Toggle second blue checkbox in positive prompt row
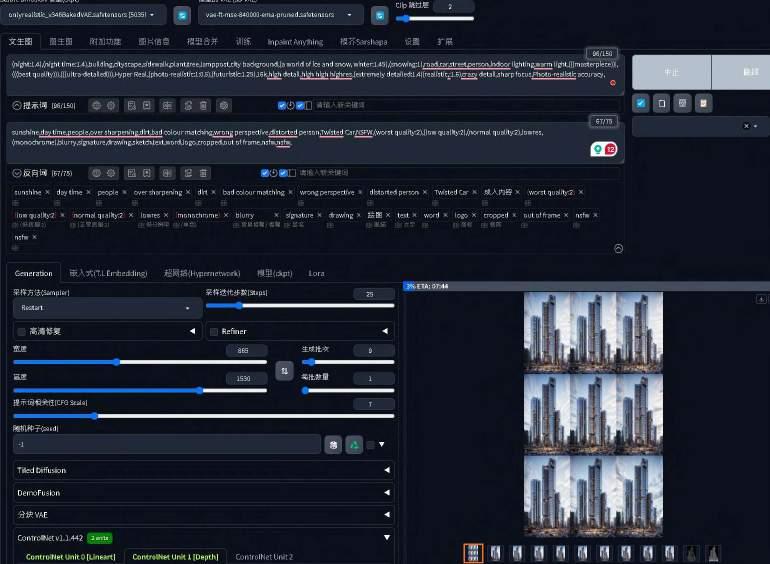770x564 pixels. pos(300,106)
